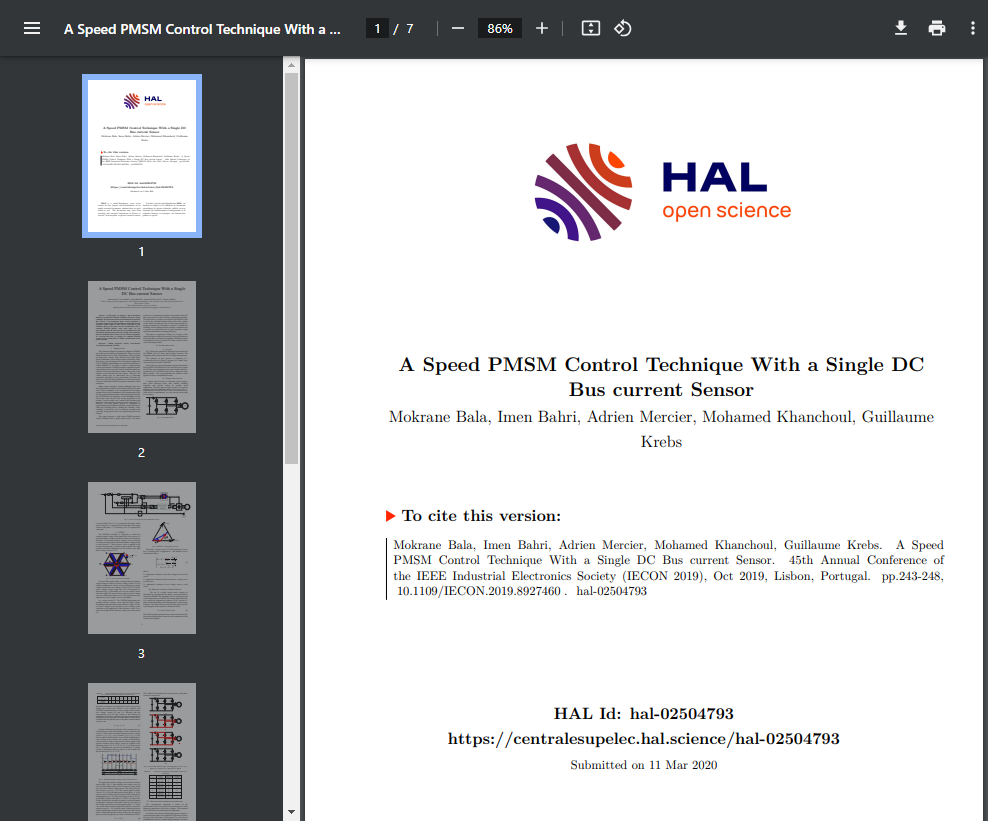Open page 1 thumbnail
The width and height of the screenshot is (988, 821).
[x=142, y=156]
